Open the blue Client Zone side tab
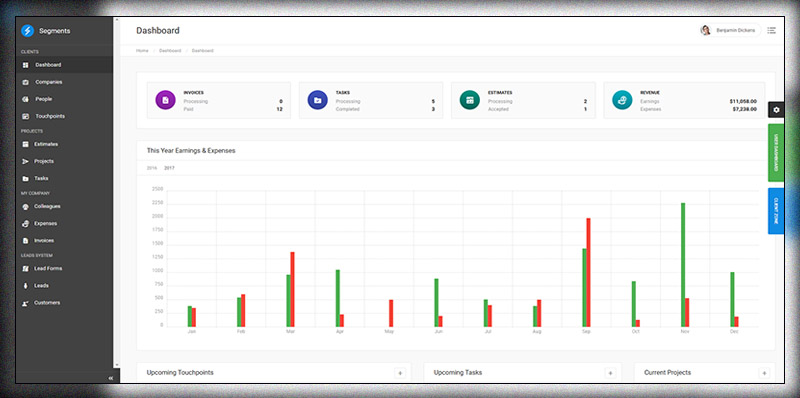This screenshot has height=398, width=800. [776, 211]
